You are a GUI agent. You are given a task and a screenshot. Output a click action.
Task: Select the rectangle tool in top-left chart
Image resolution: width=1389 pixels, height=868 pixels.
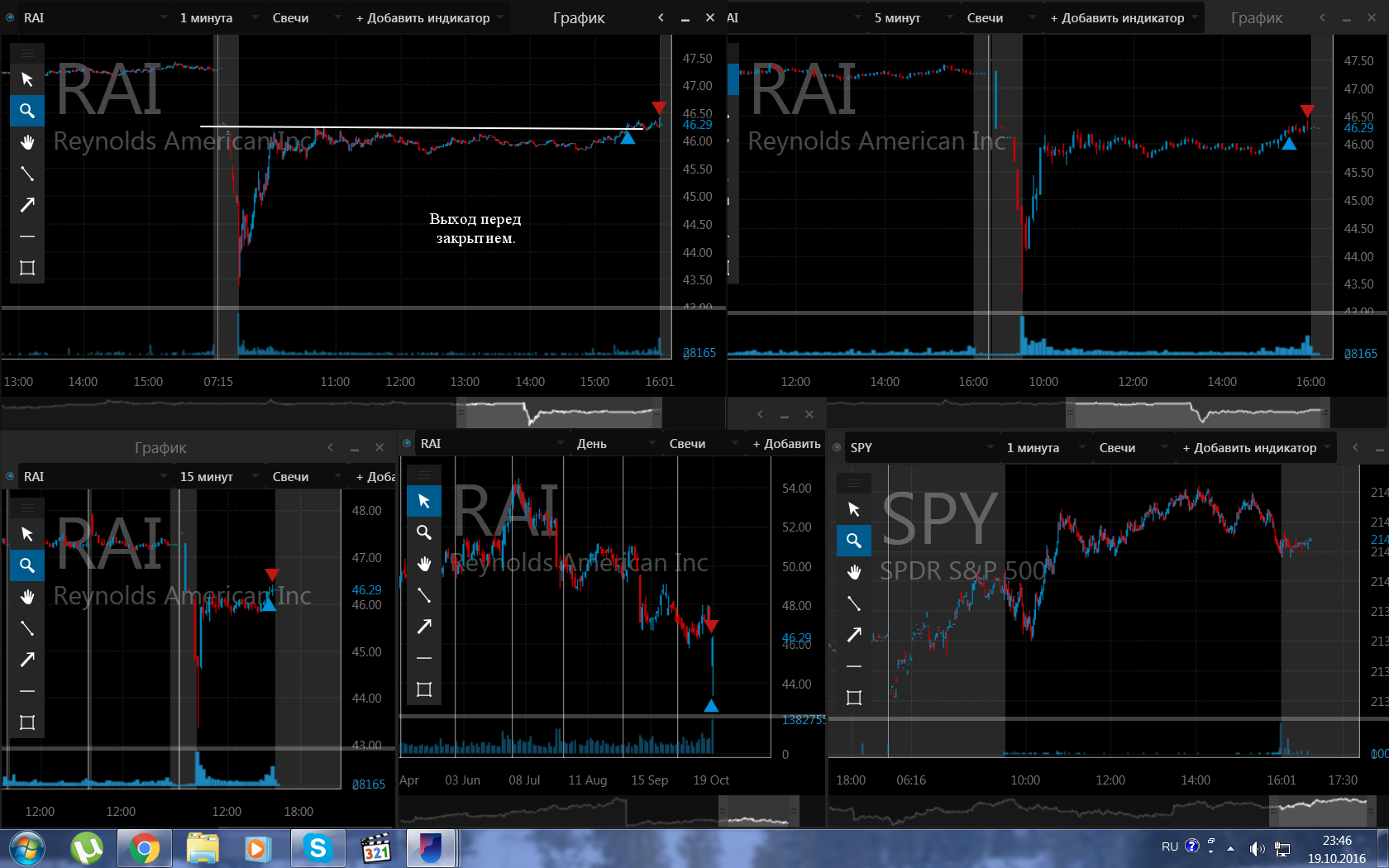pyautogui.click(x=27, y=268)
